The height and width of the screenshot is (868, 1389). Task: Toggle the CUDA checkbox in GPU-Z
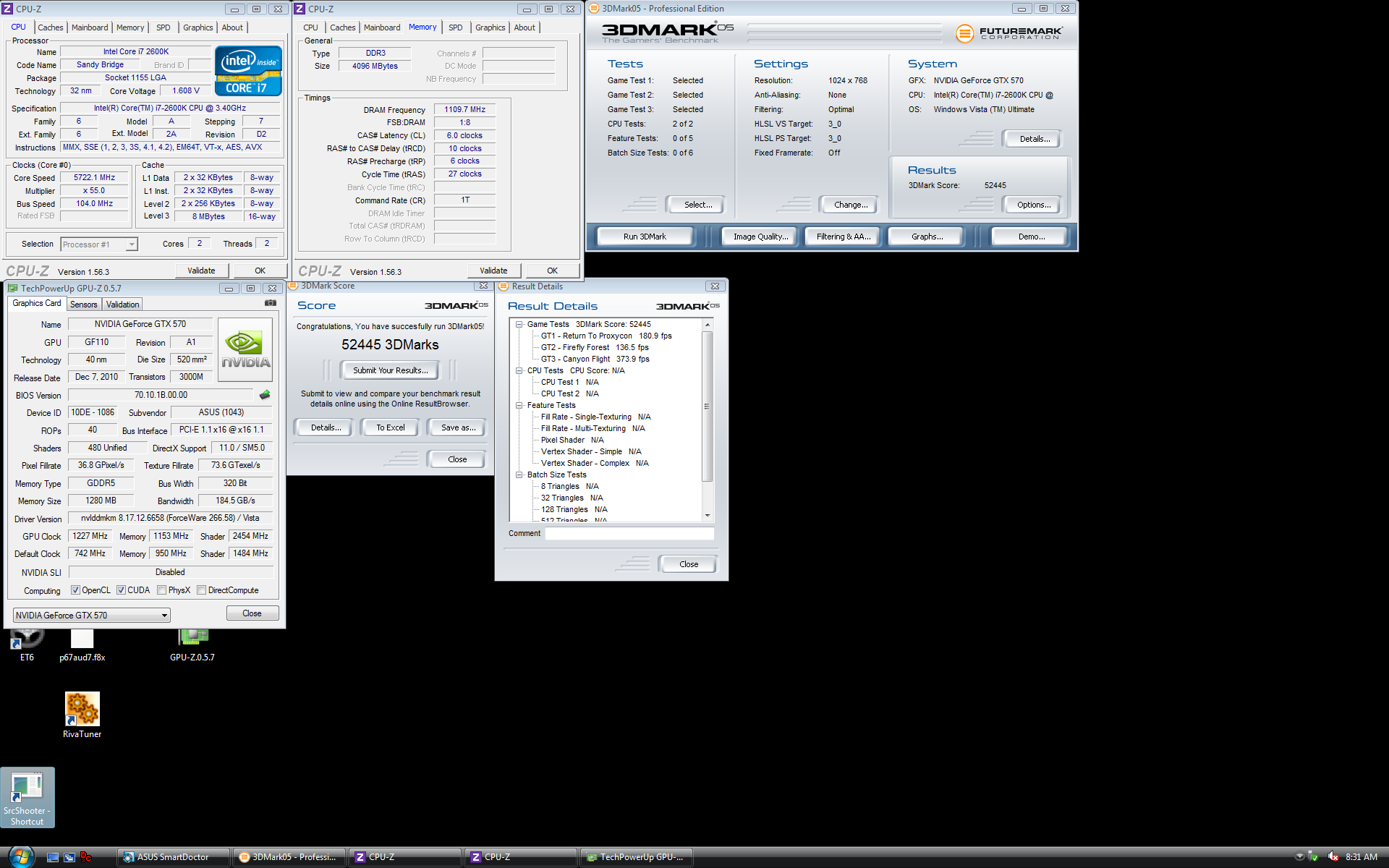click(121, 590)
